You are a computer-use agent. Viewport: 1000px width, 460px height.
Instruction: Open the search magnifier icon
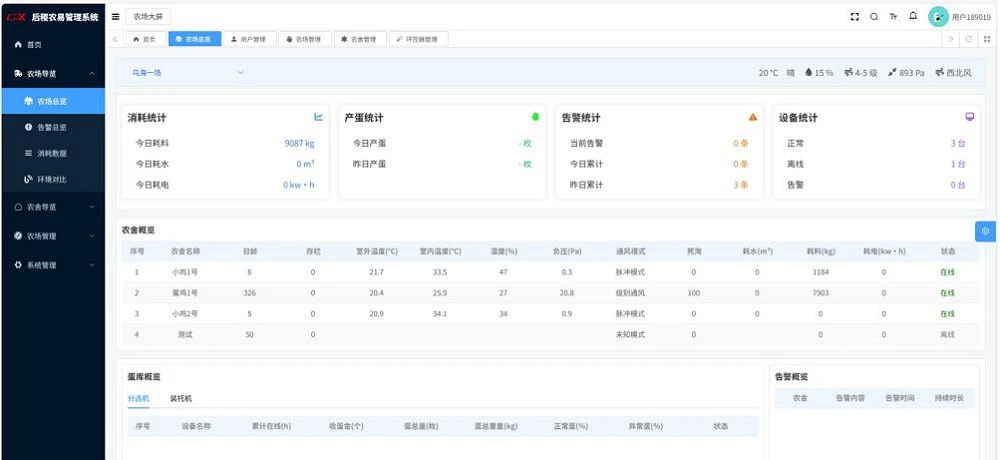(874, 17)
